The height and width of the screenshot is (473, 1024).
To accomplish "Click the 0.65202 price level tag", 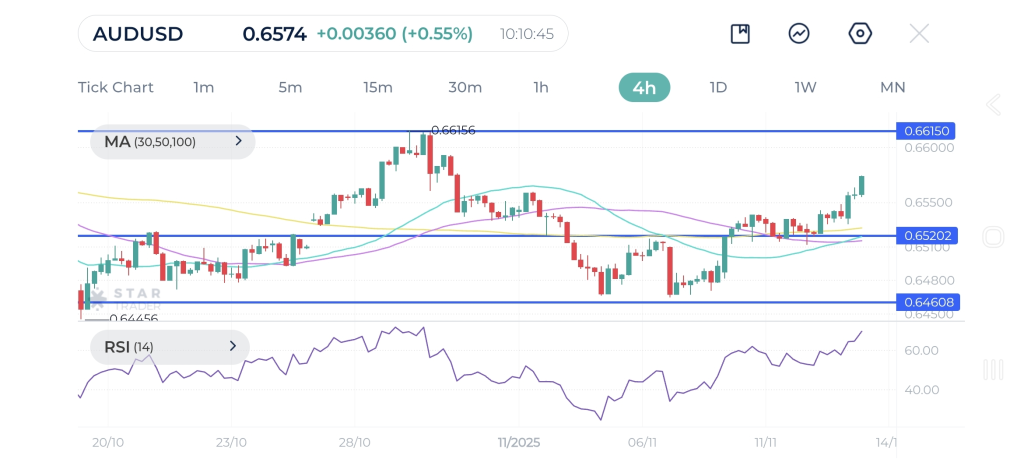I will coord(927,236).
